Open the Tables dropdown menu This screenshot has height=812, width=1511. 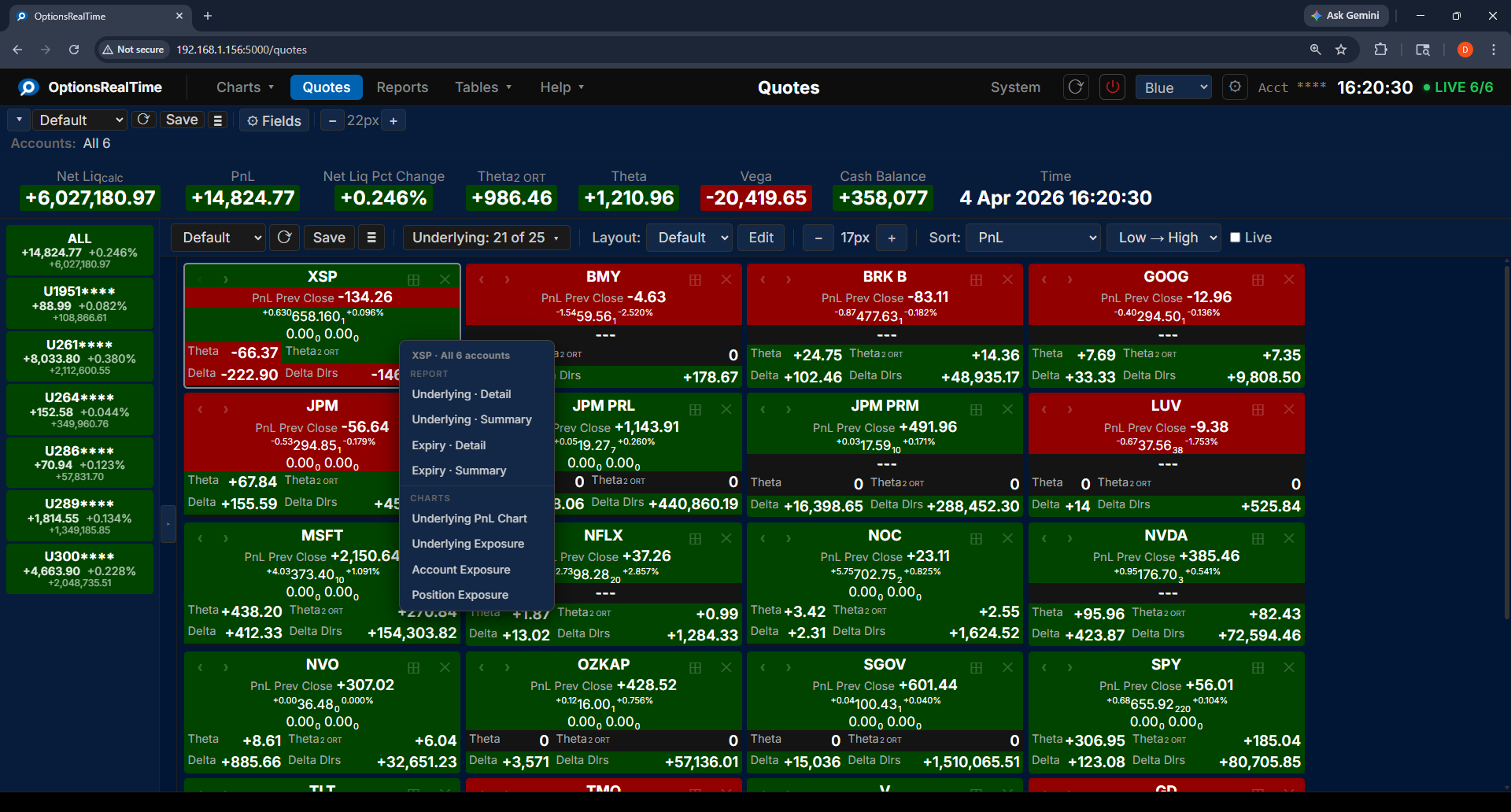click(483, 87)
